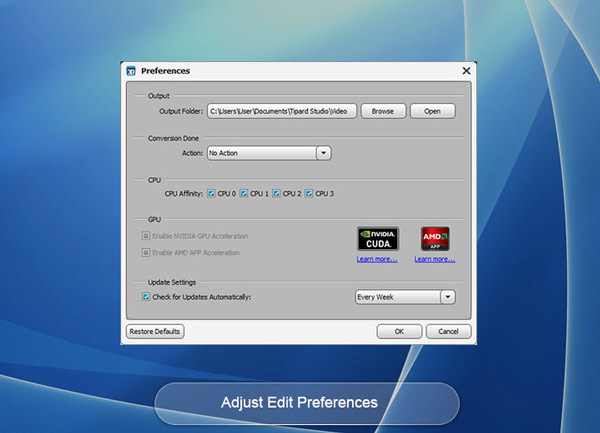600x433 pixels.
Task: Click the 'Output' section heading
Action: (x=159, y=96)
